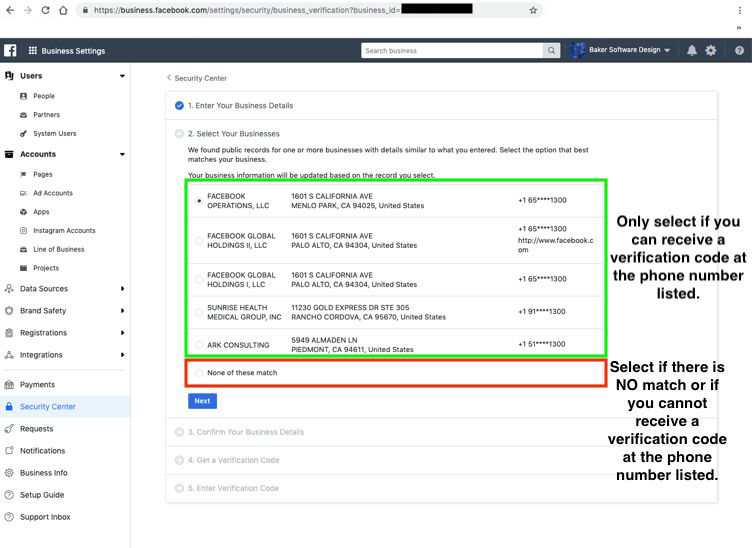Open the Support Inbox link
The height and width of the screenshot is (548, 752).
coord(45,517)
